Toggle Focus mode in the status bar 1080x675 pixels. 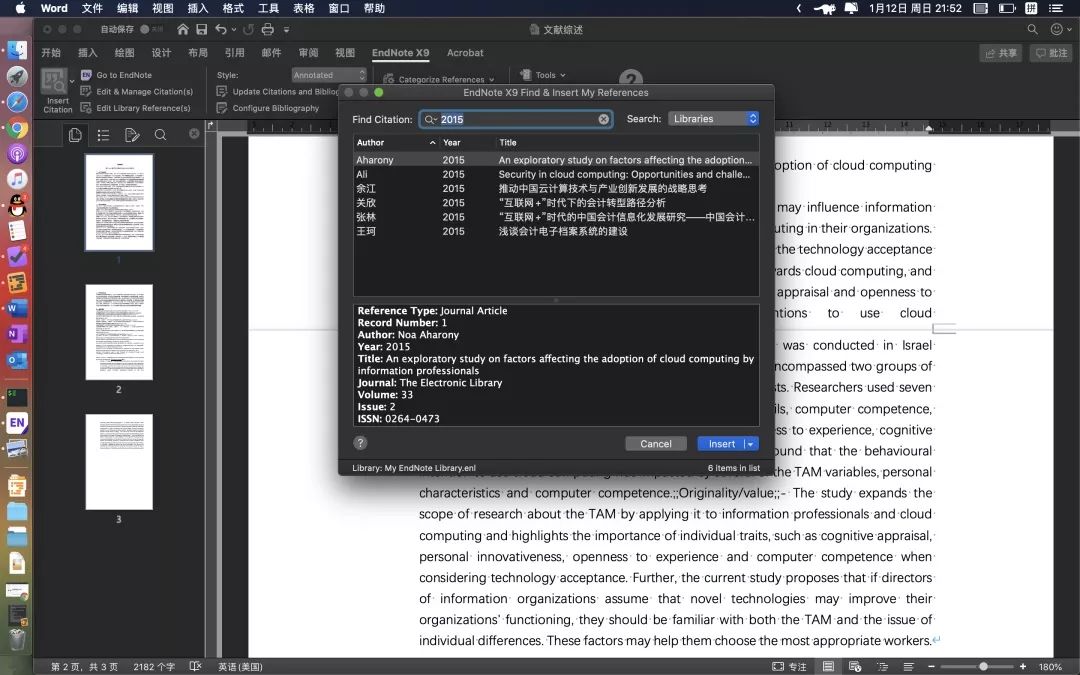click(789, 667)
